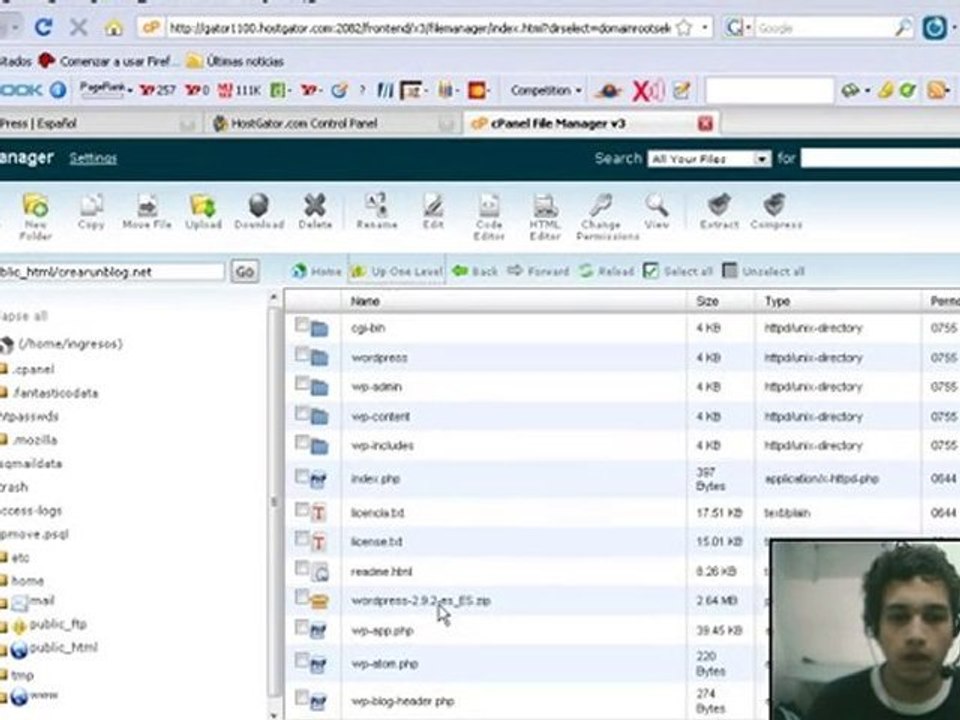Check the box for the wordpress zip file
The height and width of the screenshot is (720, 960).
point(301,596)
